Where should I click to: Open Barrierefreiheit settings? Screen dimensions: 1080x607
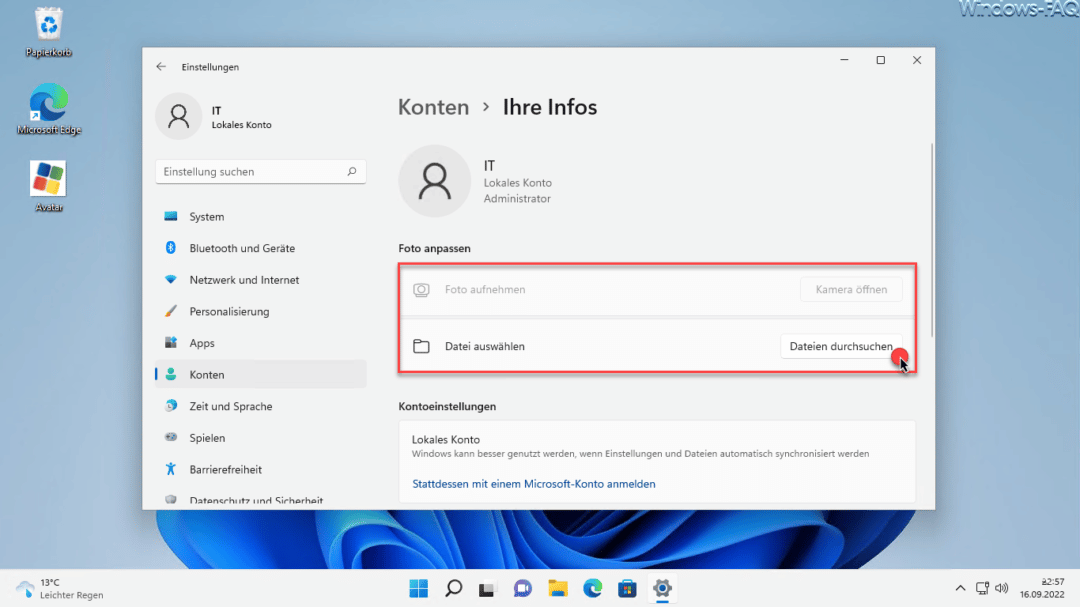260,469
